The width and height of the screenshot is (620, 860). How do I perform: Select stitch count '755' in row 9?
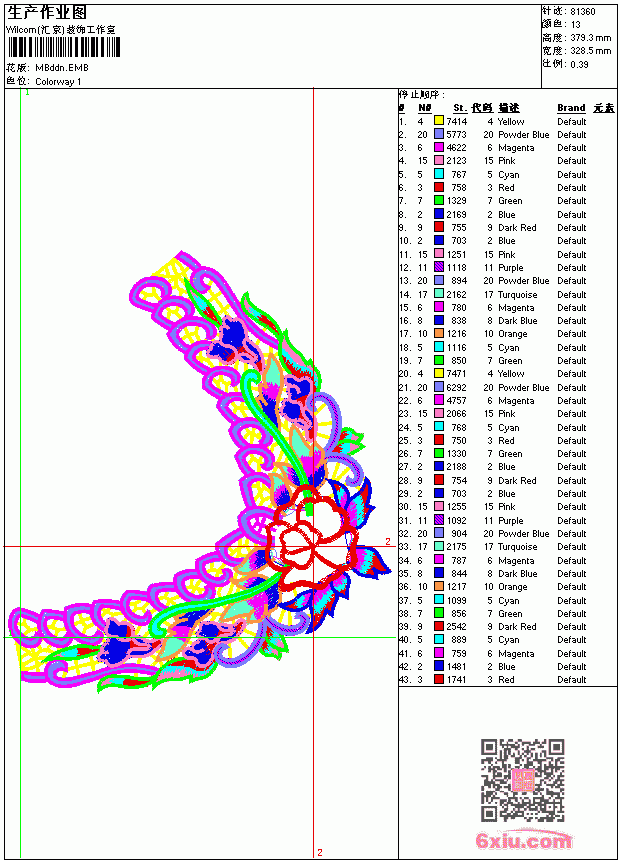click(459, 227)
